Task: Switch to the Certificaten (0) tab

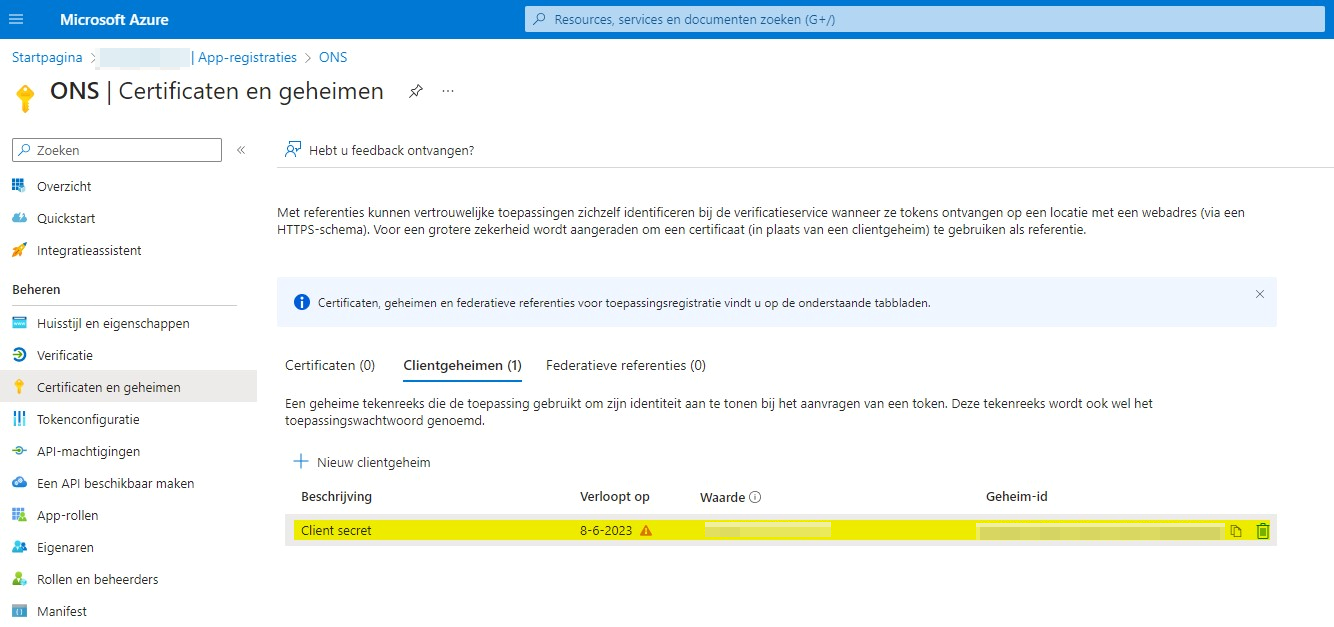Action: coord(330,365)
